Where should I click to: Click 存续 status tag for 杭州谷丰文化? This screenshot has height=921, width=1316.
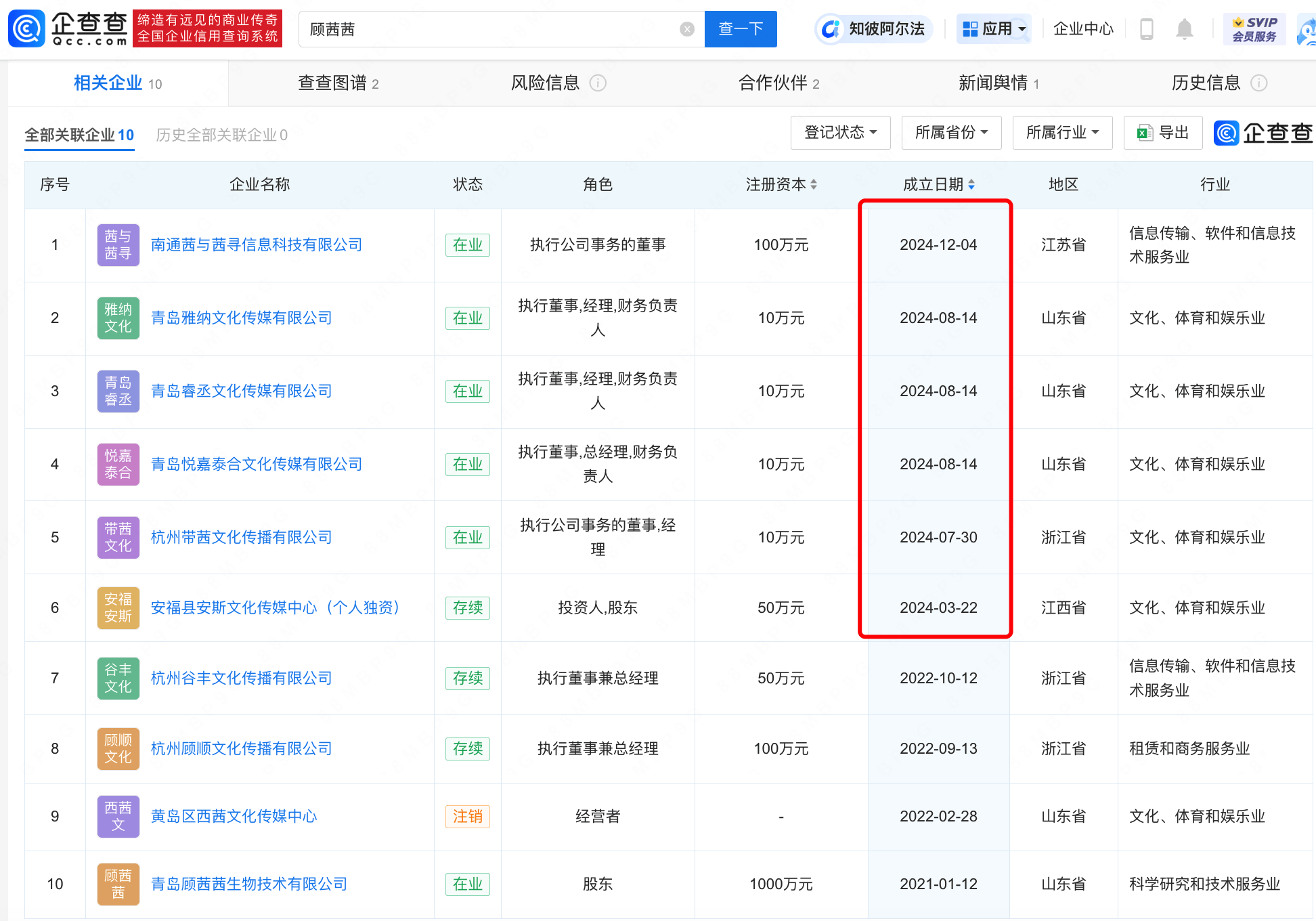pos(468,679)
